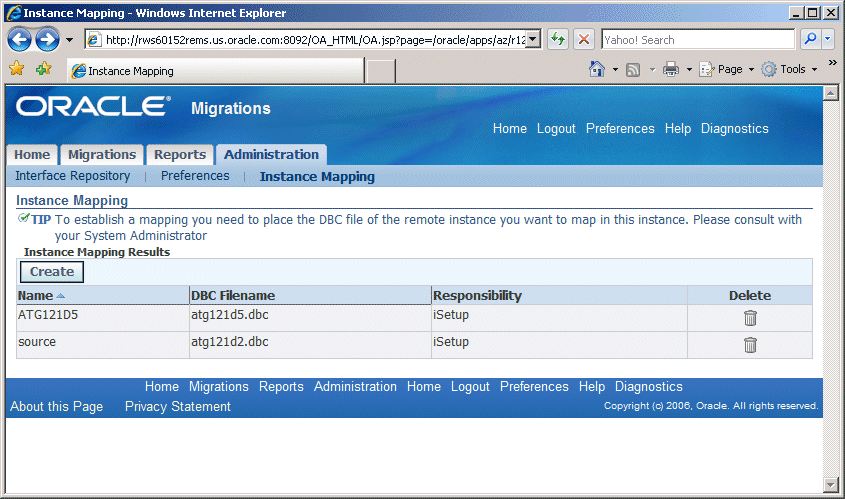This screenshot has width=845, height=499.
Task: Click the RSS feeds icon
Action: (633, 70)
